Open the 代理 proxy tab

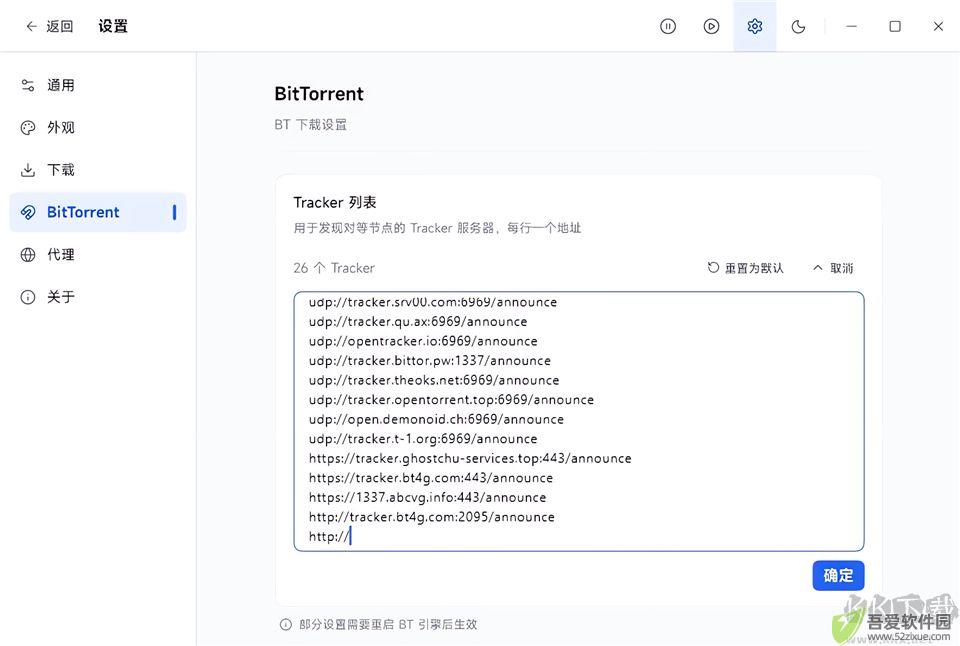[x=98, y=255]
